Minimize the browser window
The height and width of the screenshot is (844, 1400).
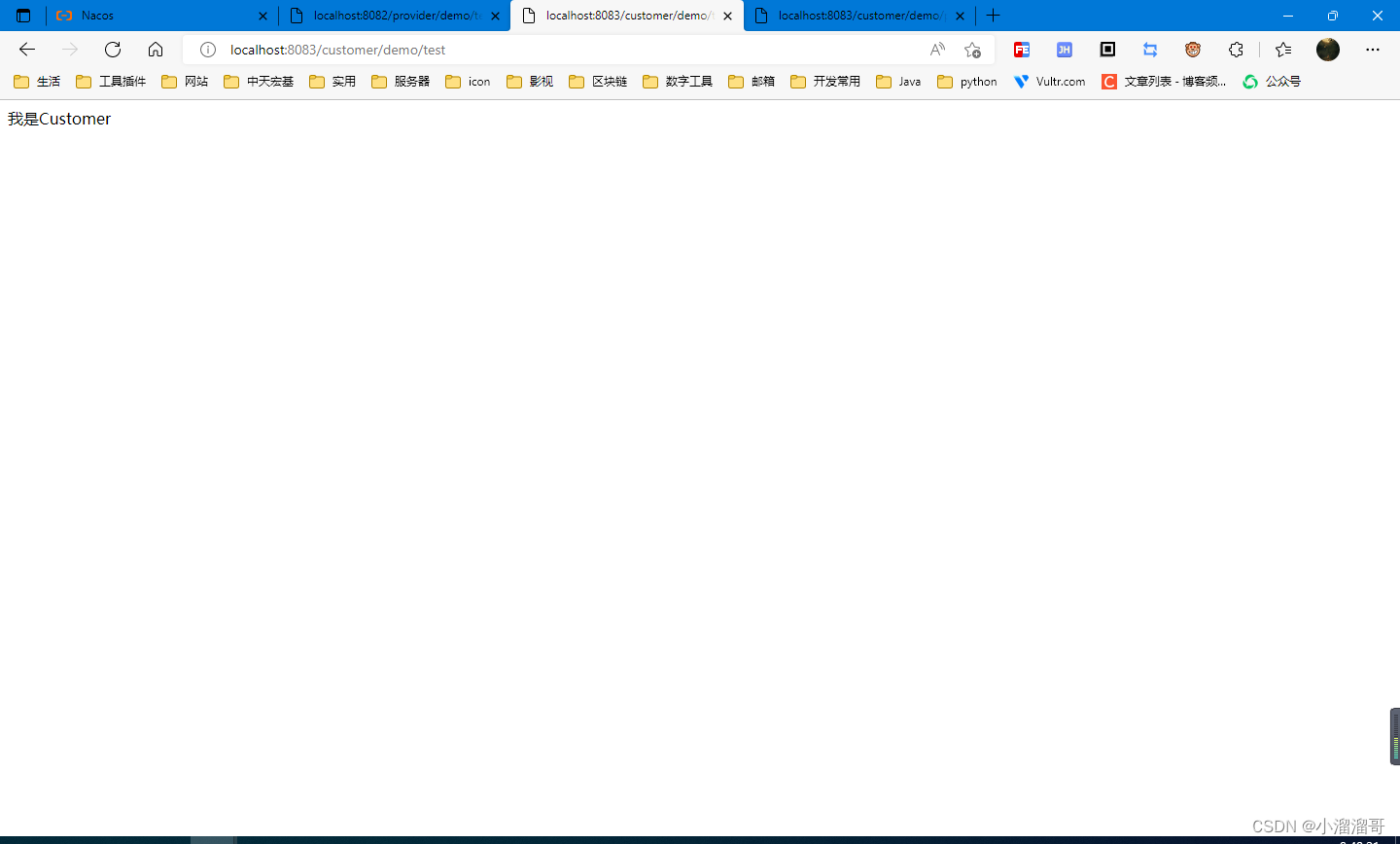coord(1288,16)
